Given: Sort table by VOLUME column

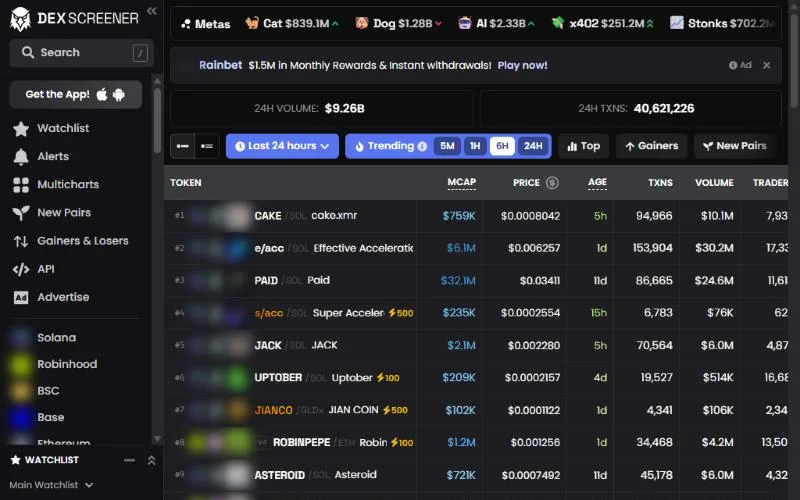Looking at the screenshot, I should click(714, 183).
